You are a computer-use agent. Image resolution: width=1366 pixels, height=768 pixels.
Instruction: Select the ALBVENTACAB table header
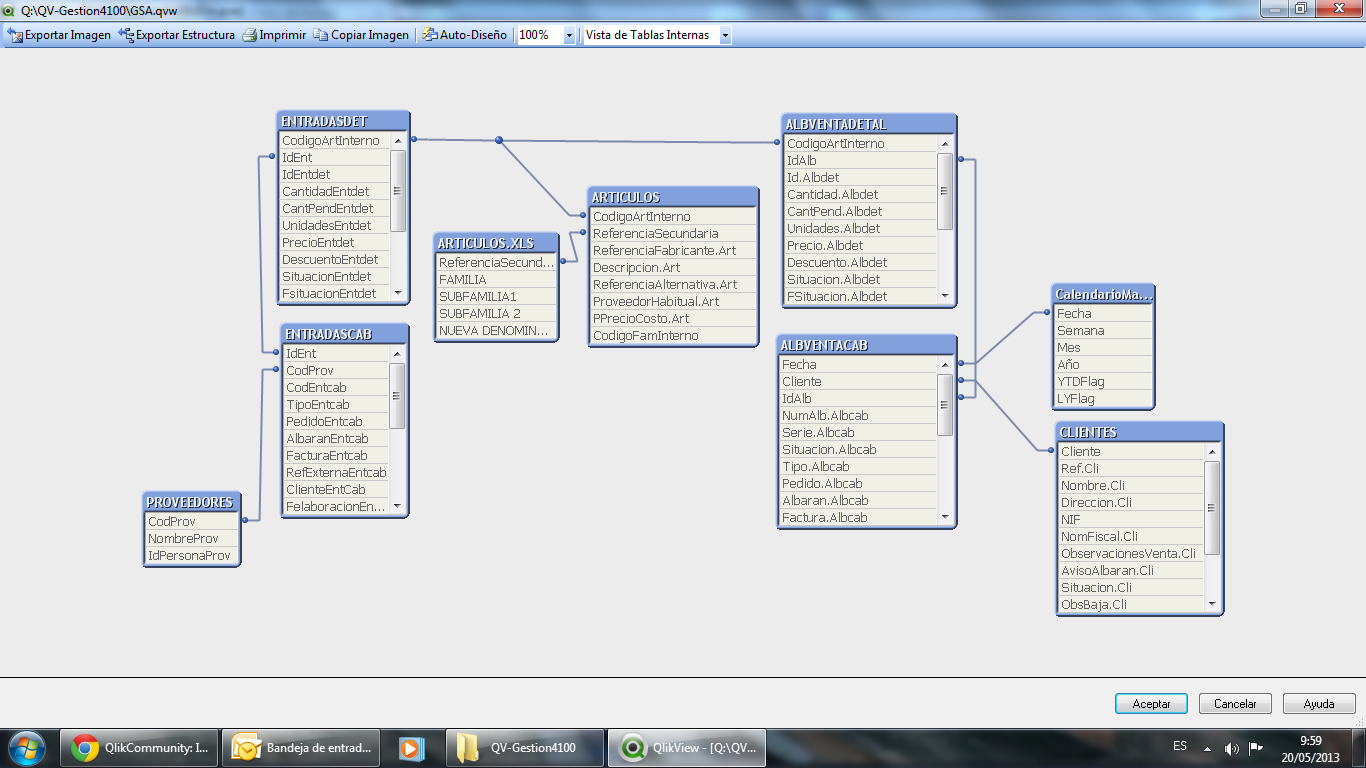[866, 345]
